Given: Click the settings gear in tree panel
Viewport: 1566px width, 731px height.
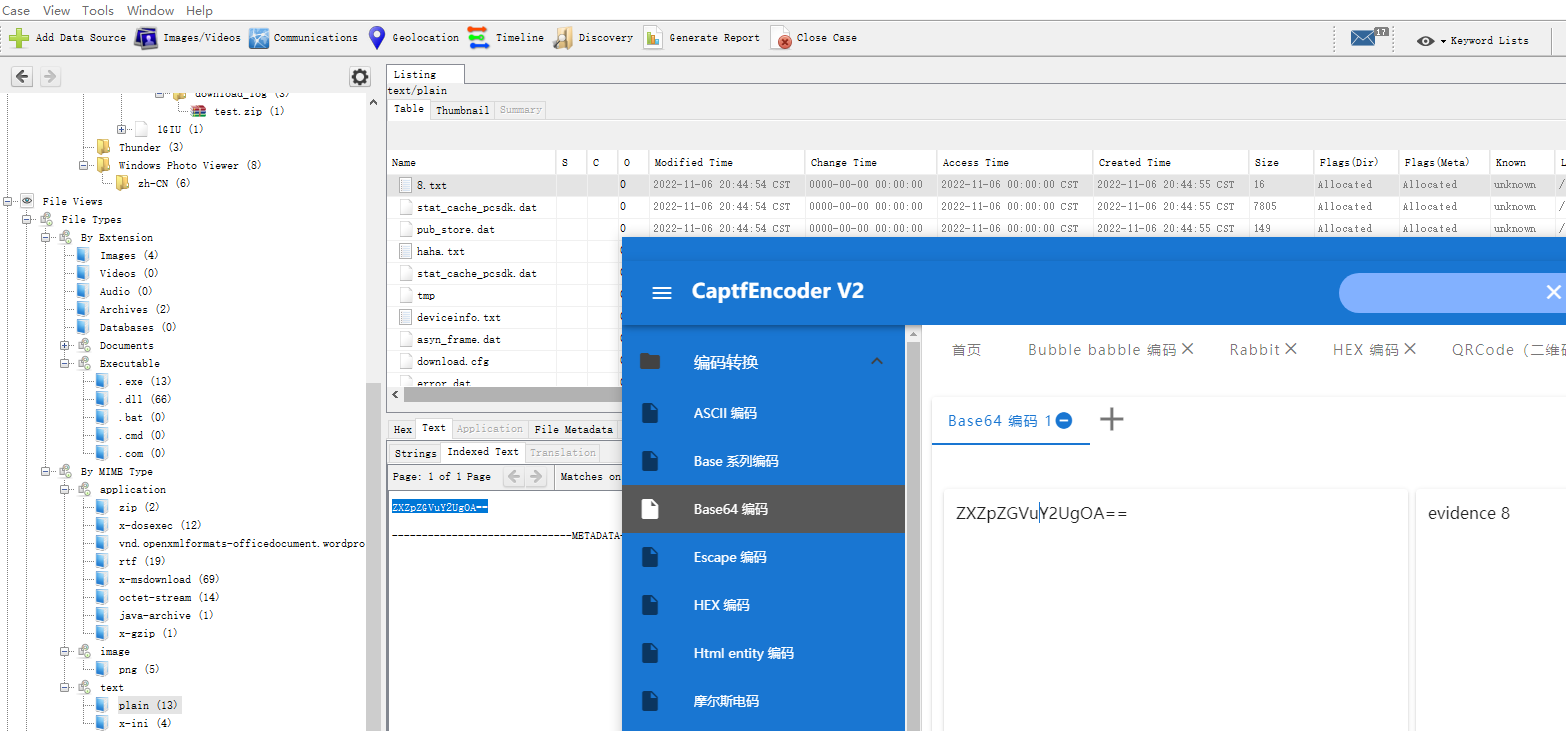Looking at the screenshot, I should 359,77.
